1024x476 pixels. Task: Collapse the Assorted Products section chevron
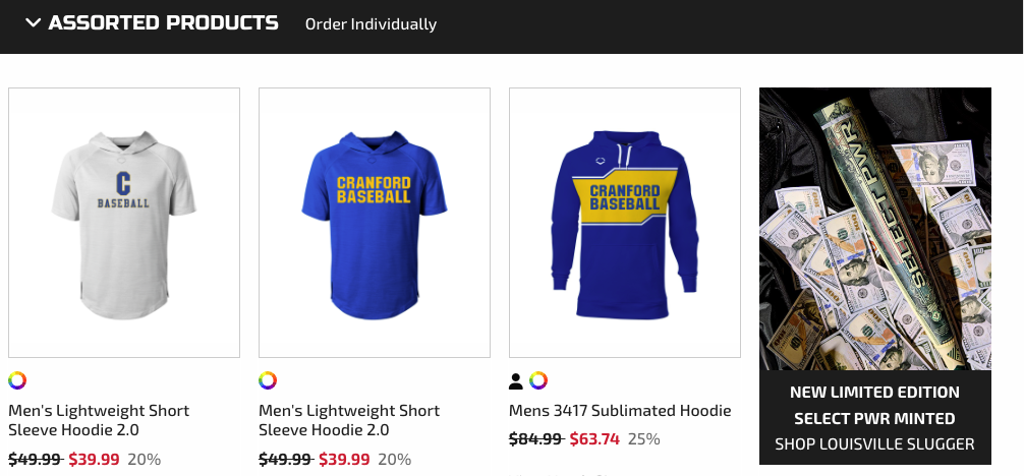pyautogui.click(x=33, y=22)
